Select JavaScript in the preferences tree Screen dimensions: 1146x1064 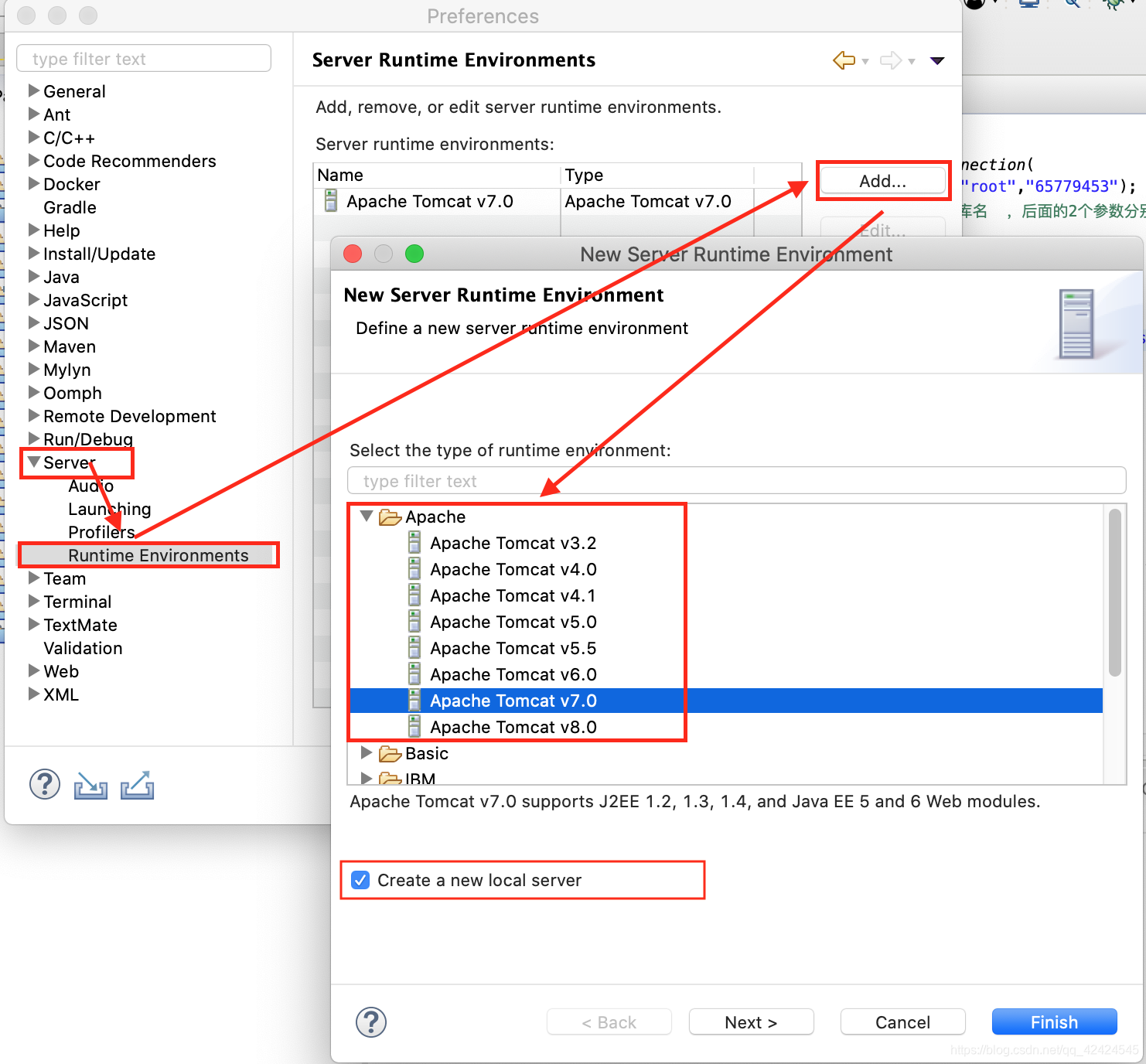(85, 300)
